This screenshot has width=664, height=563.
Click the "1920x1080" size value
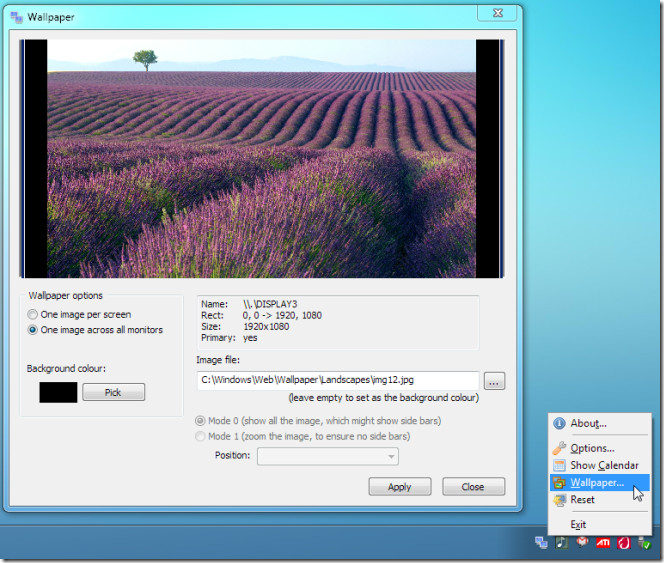point(266,327)
